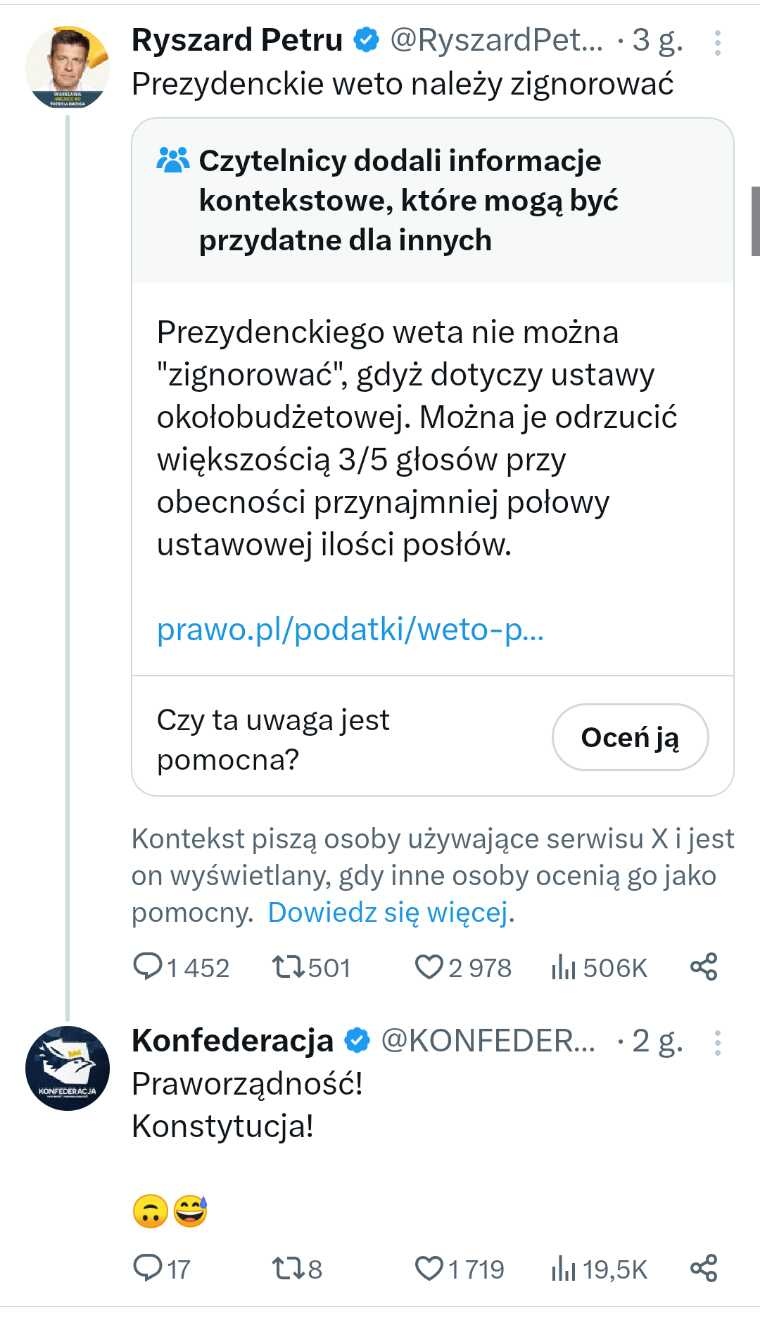The image size is (760, 1318).
Task: Open the @KONFEDER... handle
Action: coord(489,1041)
